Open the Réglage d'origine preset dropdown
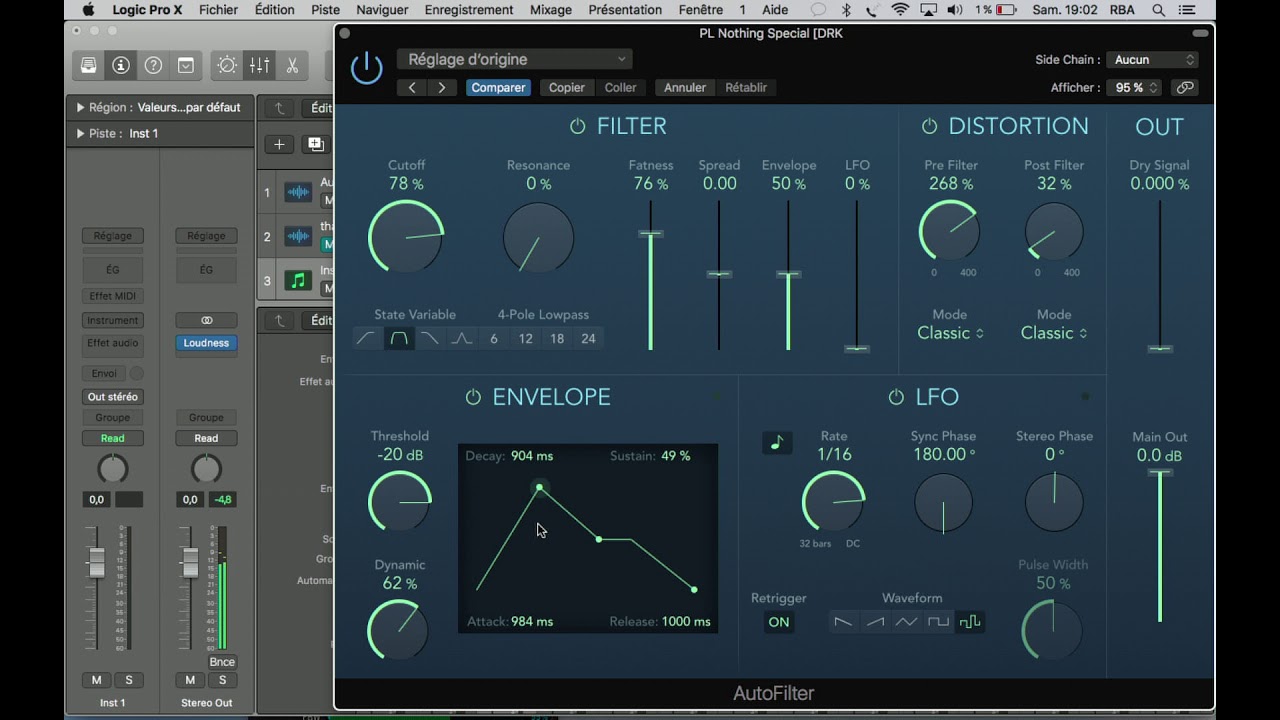Screen dimensions: 1280x720 pos(514,60)
